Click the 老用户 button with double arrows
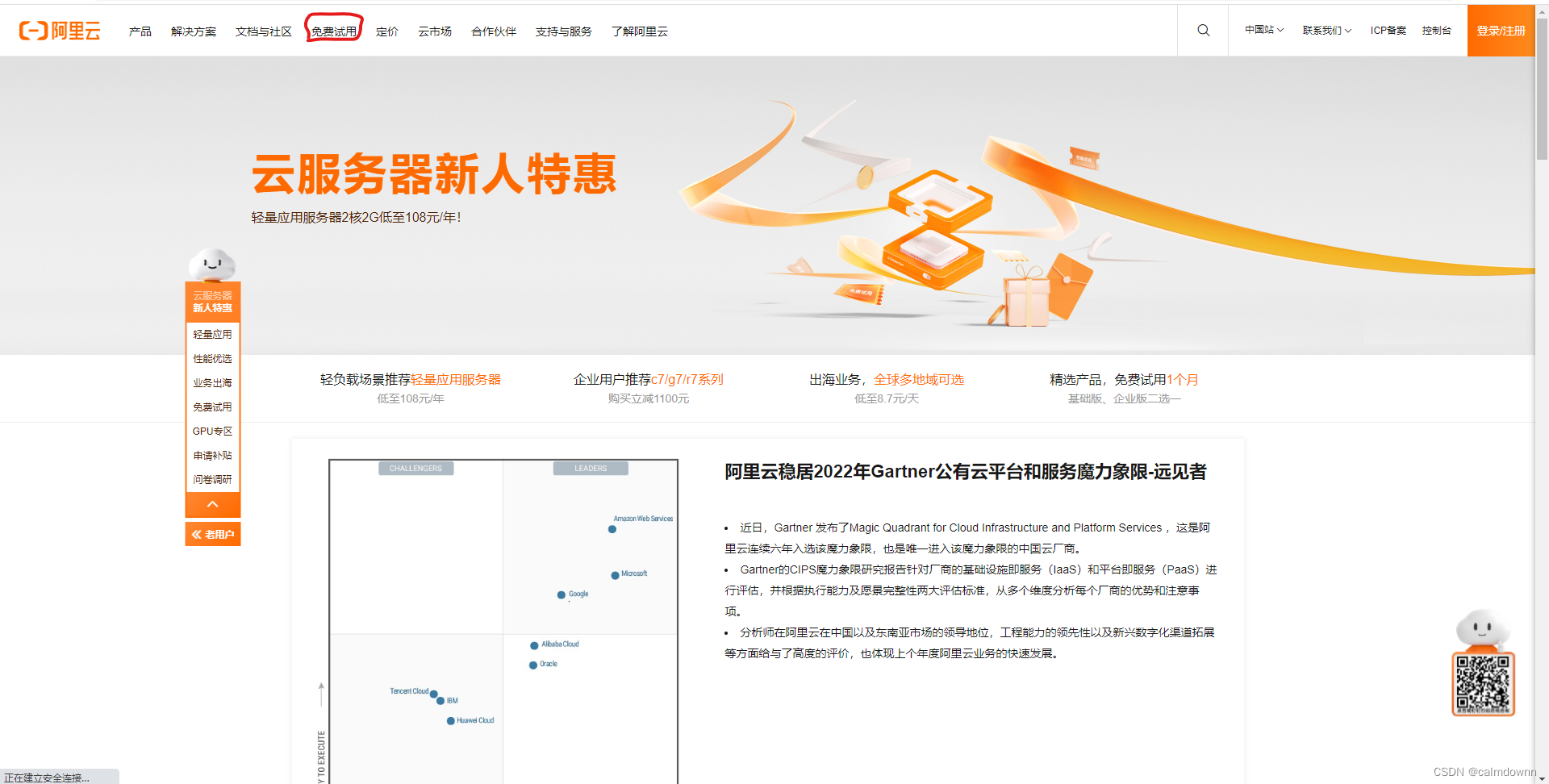1549x784 pixels. [213, 534]
